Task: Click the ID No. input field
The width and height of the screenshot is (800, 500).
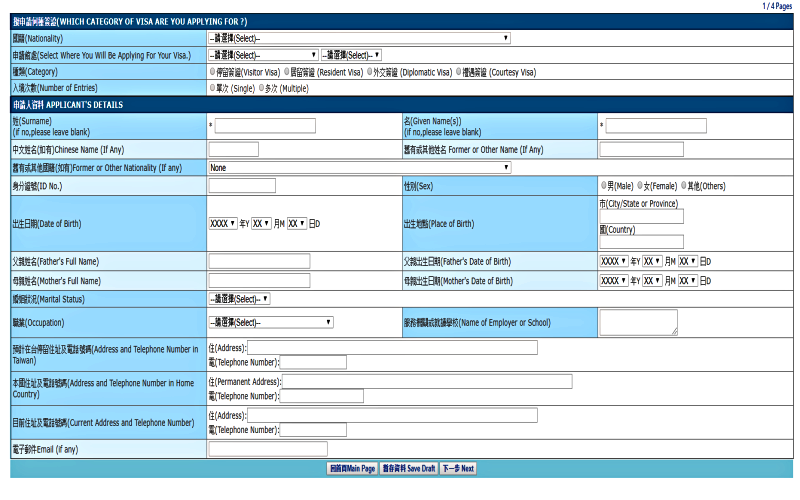Action: pos(242,186)
